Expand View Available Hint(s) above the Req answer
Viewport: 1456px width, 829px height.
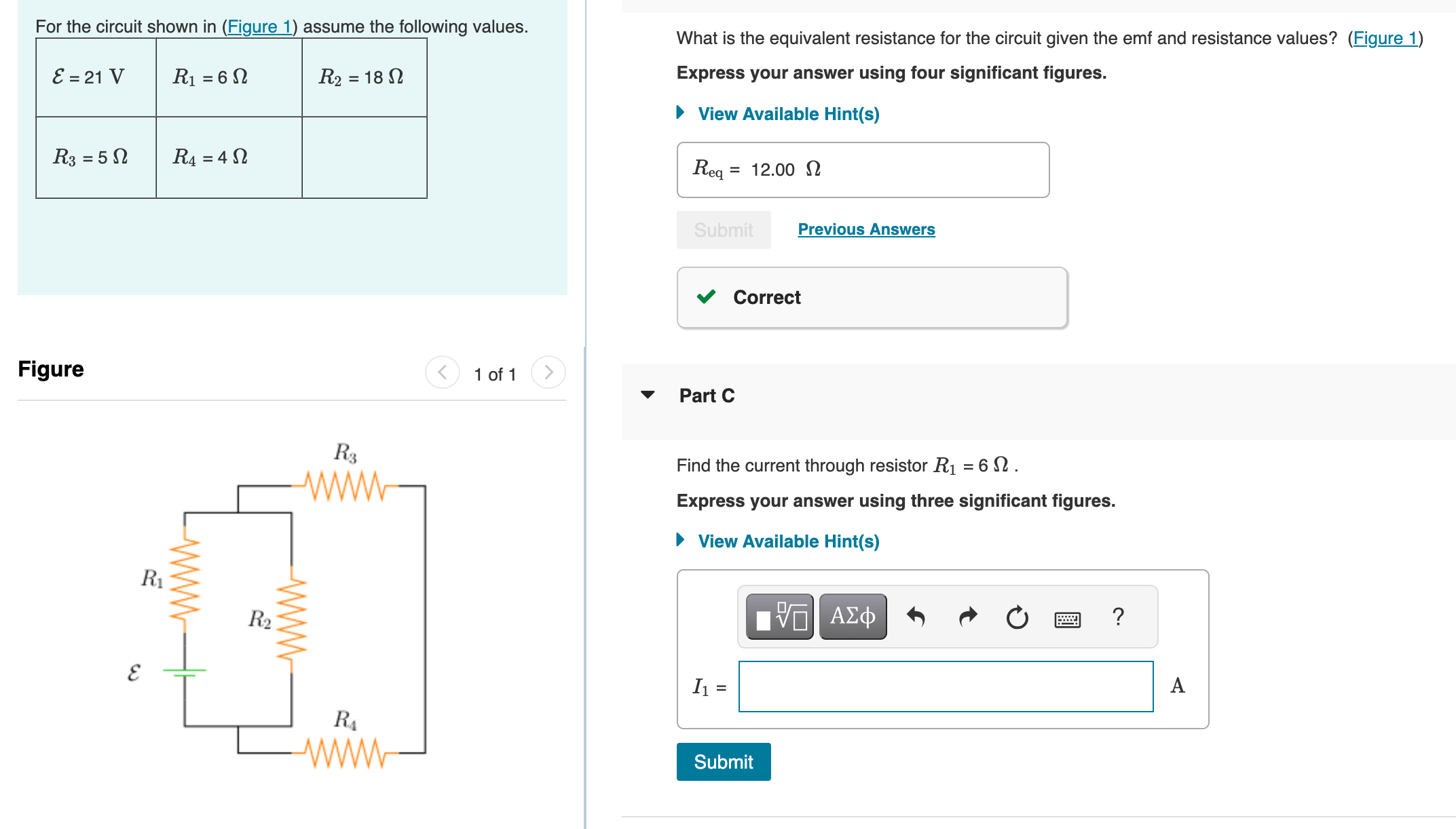click(x=788, y=113)
